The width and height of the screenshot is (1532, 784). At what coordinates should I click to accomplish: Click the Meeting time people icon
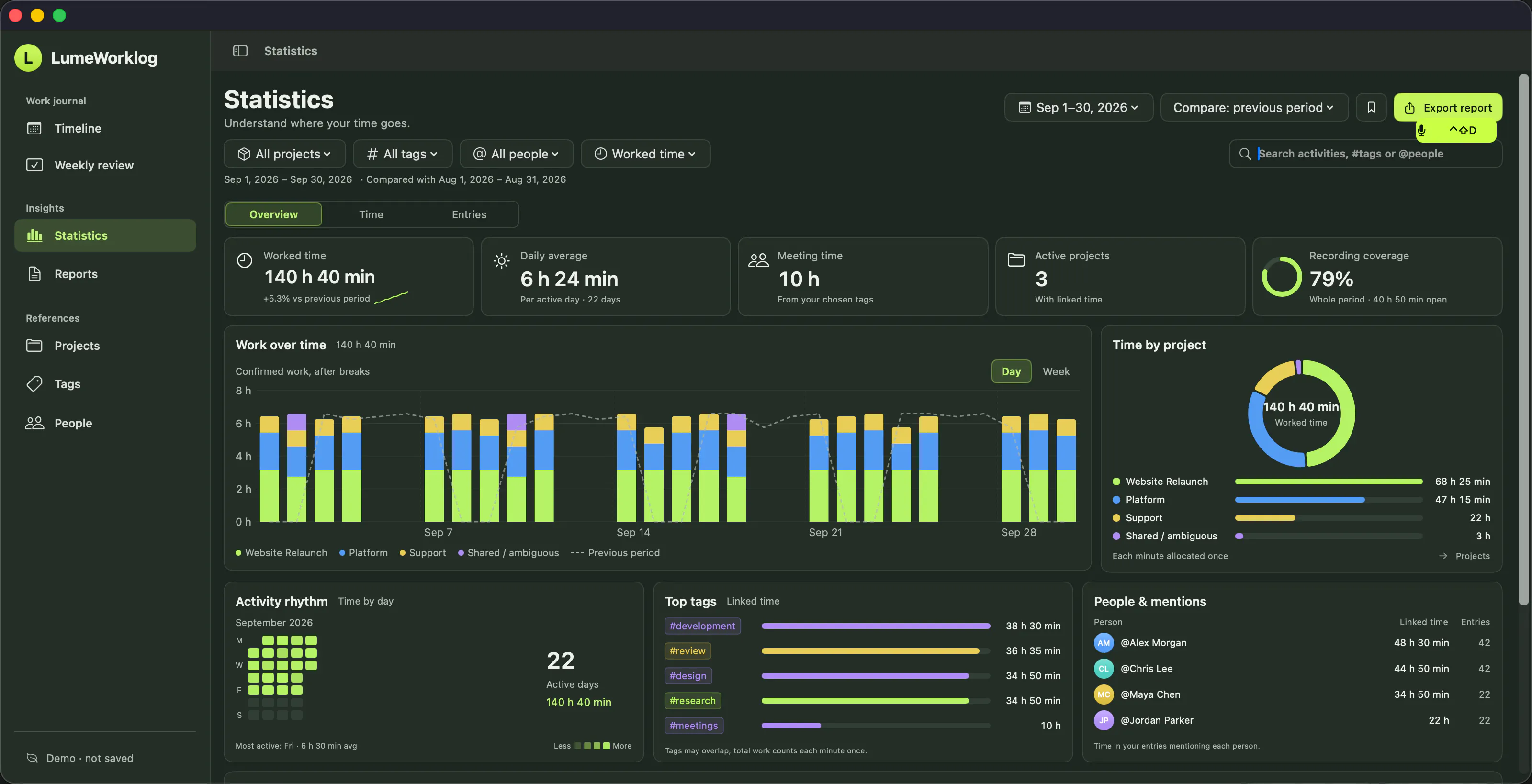(758, 260)
